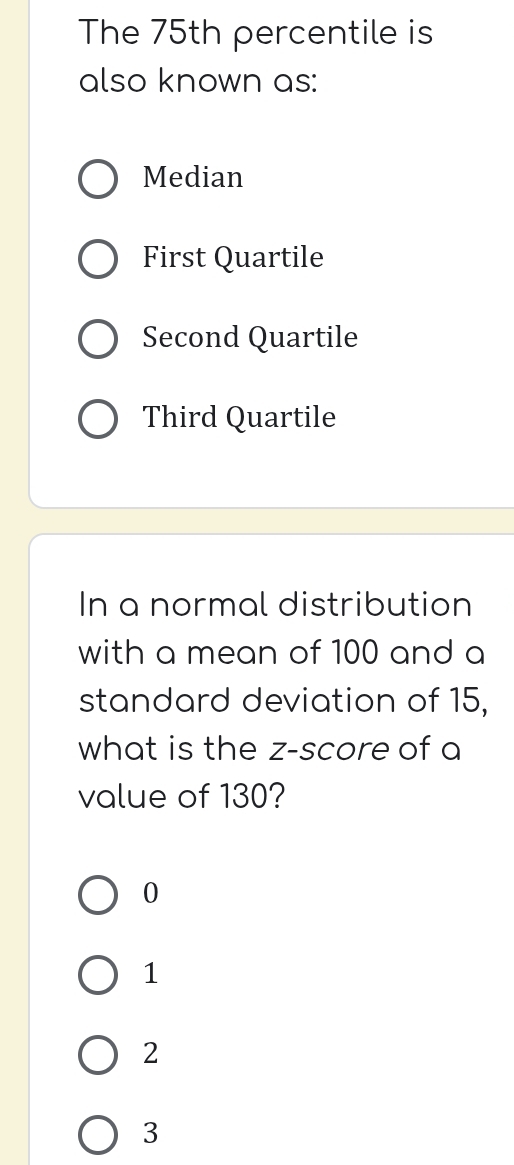Click the normal distribution z-score question text

pyautogui.click(x=282, y=700)
